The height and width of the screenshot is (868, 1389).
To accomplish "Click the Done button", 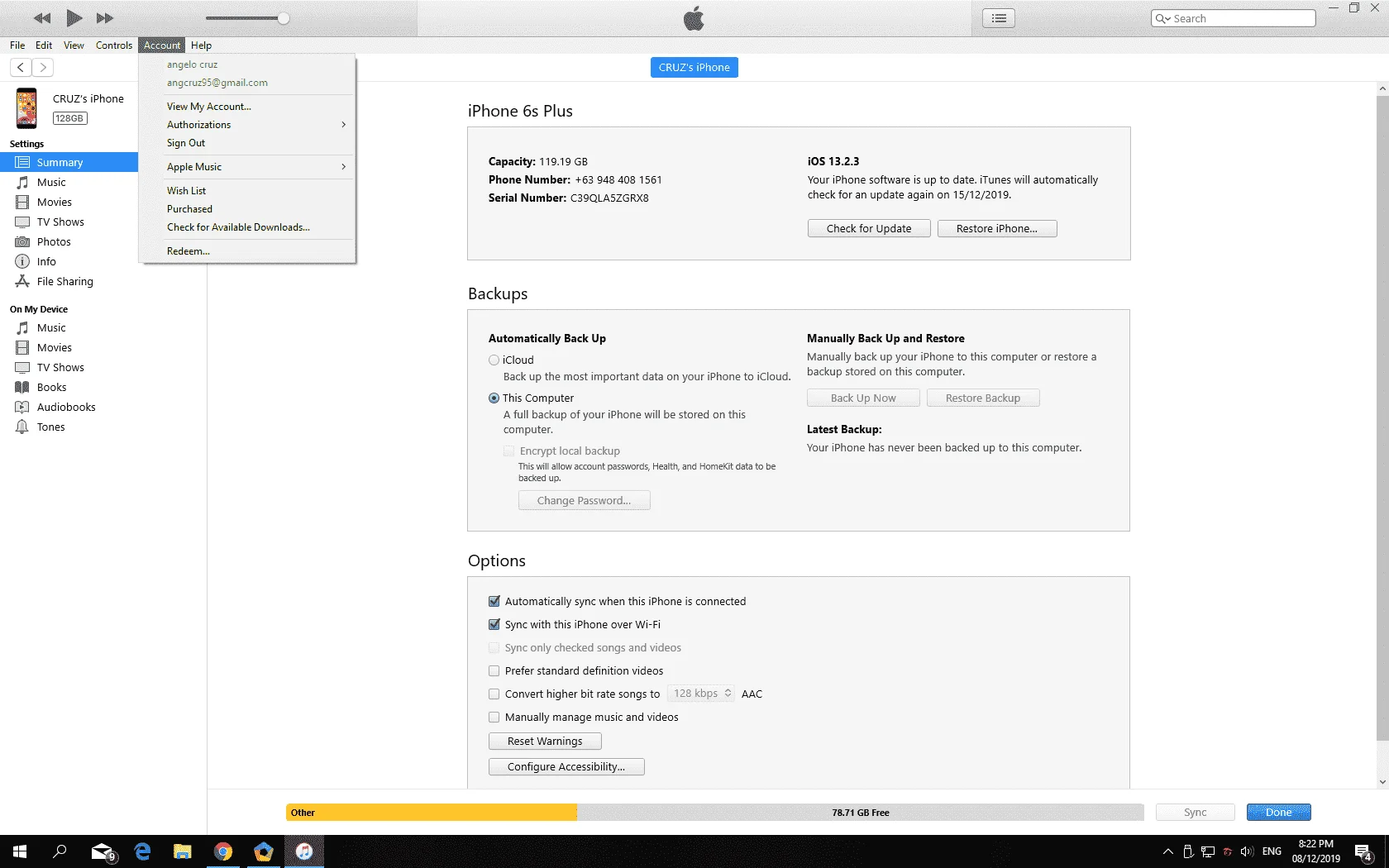I will tap(1278, 813).
